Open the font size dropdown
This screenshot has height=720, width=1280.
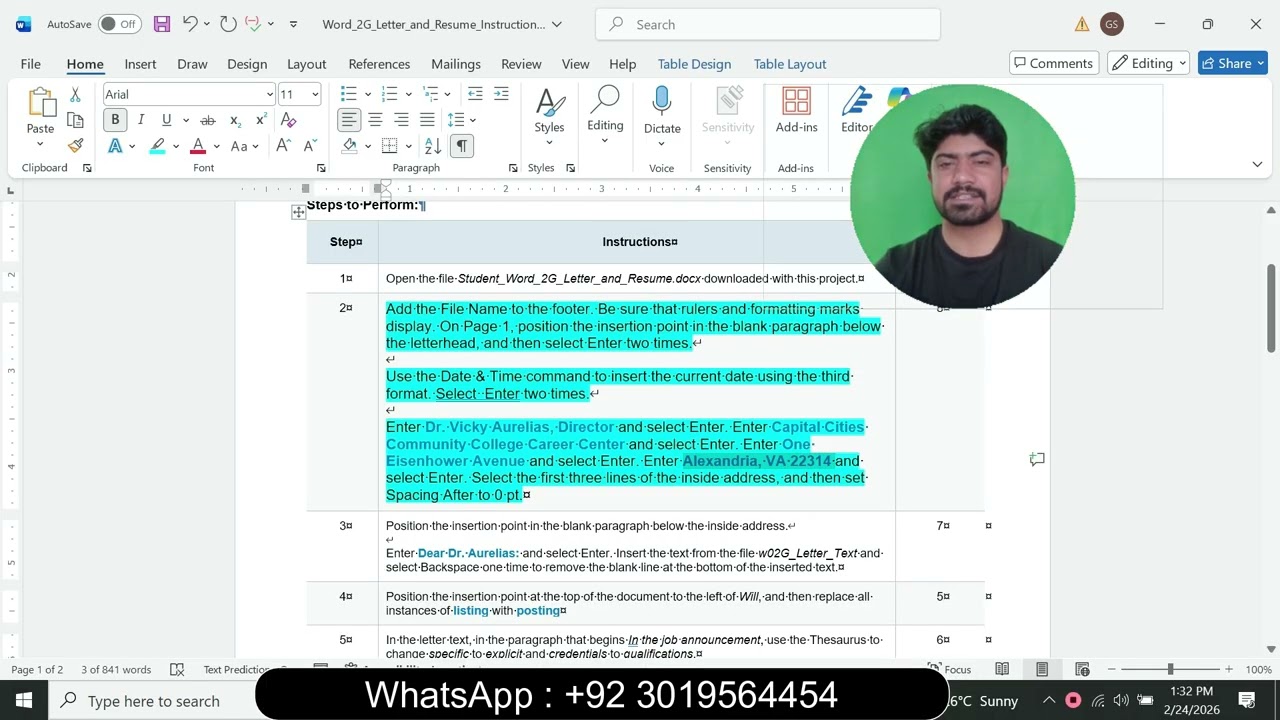[x=314, y=94]
